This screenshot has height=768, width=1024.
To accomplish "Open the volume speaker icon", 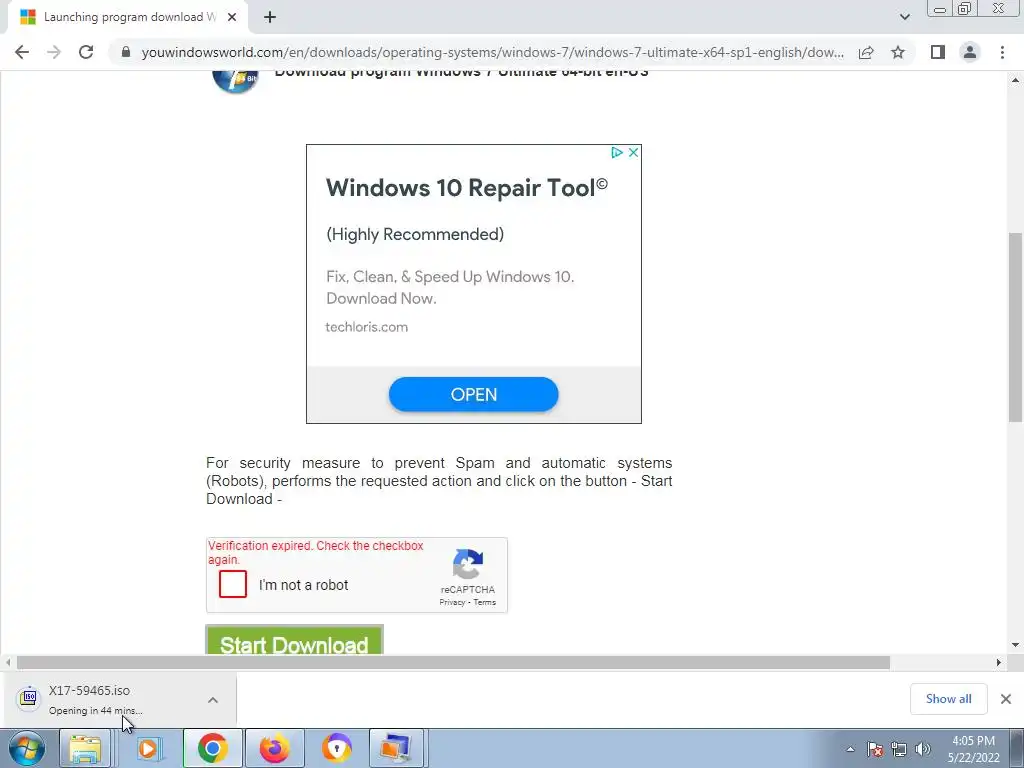I will 923,749.
